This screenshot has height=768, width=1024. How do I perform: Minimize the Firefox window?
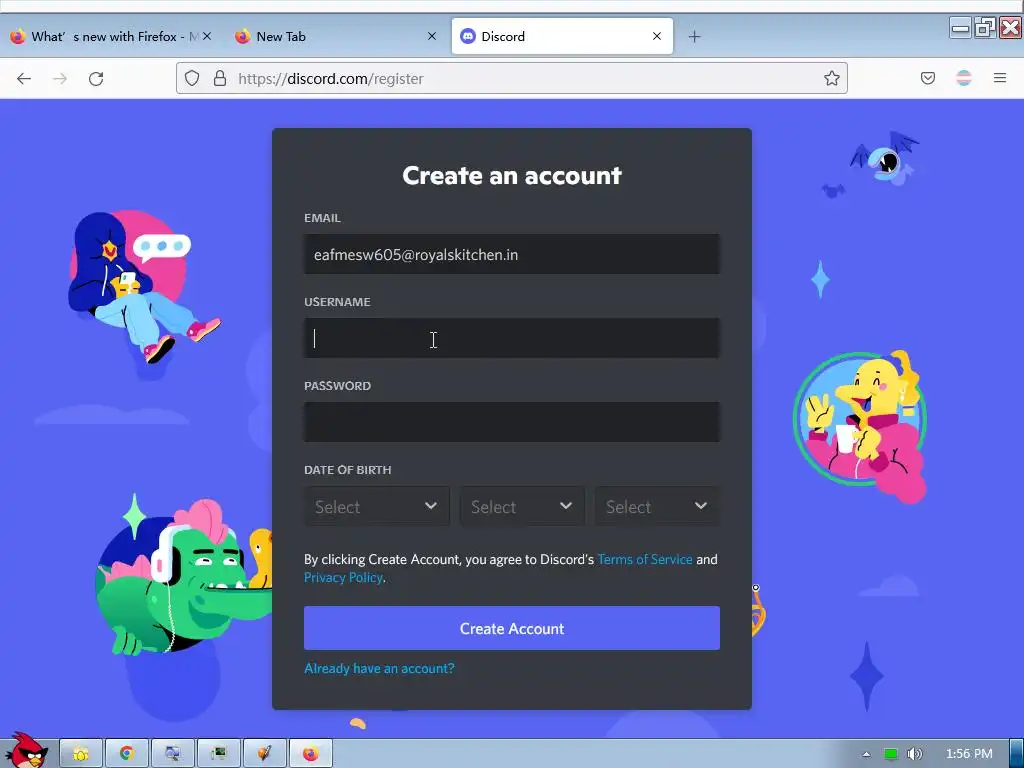click(960, 28)
